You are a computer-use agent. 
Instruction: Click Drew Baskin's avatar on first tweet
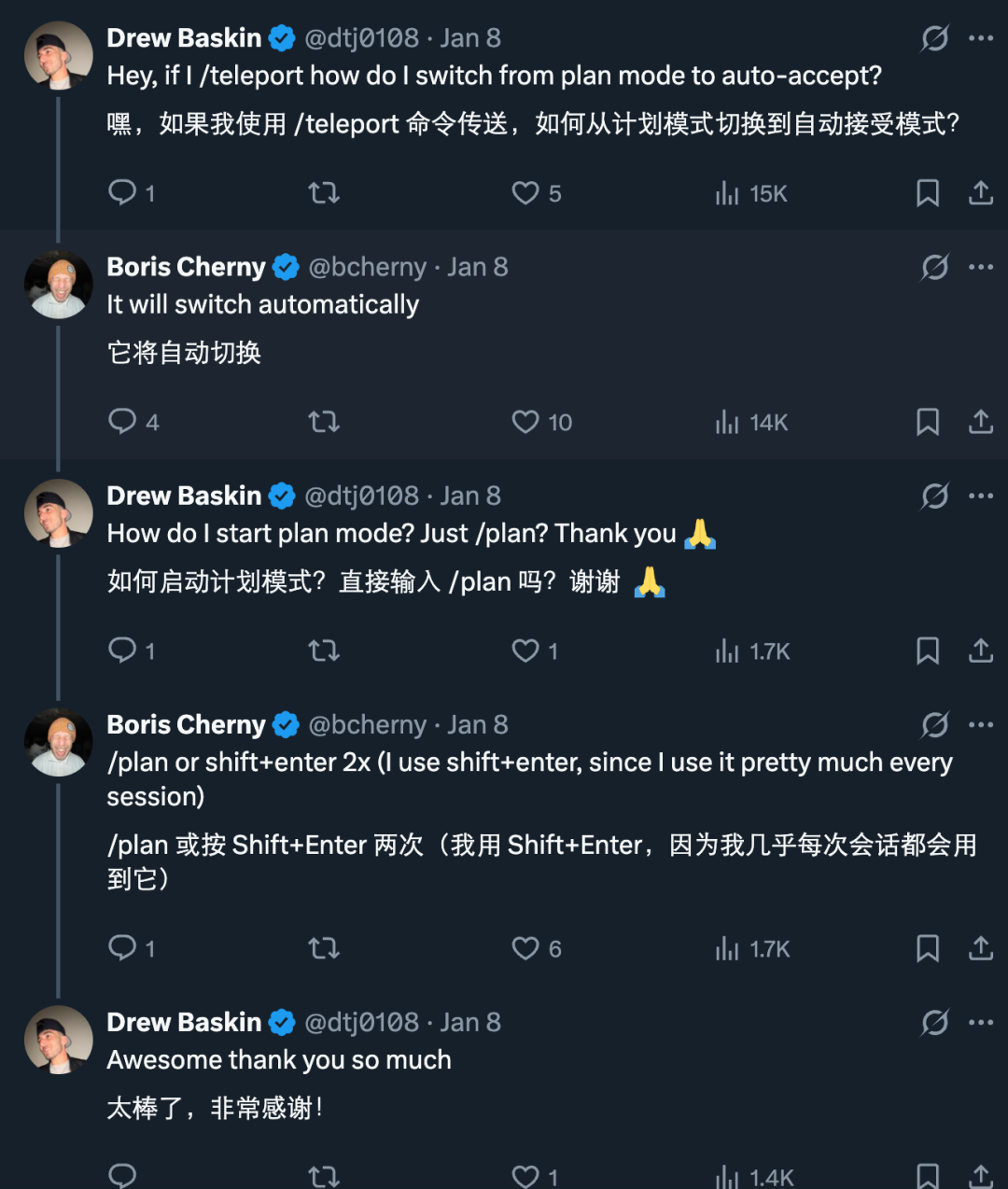click(x=58, y=56)
